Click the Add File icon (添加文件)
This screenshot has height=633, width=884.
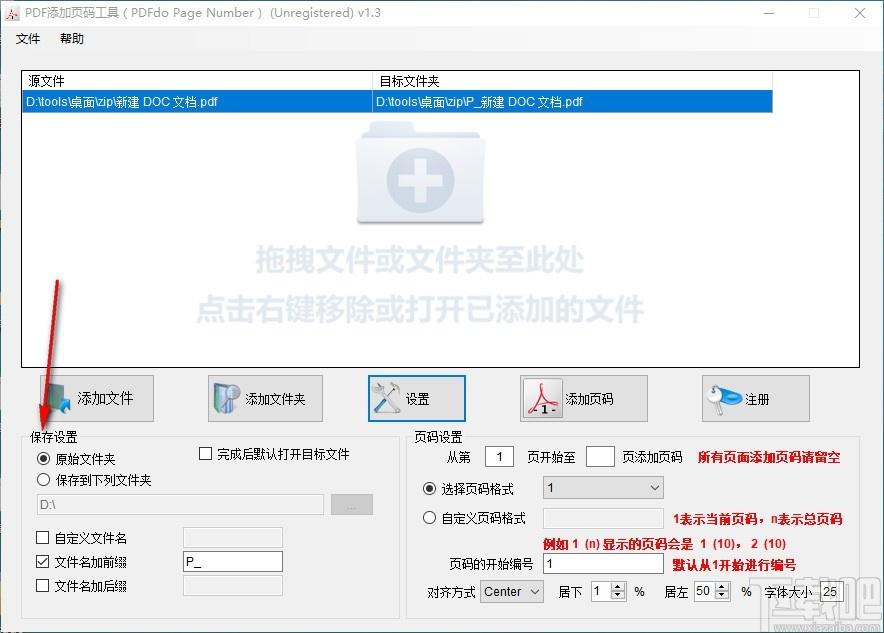[x=58, y=399]
